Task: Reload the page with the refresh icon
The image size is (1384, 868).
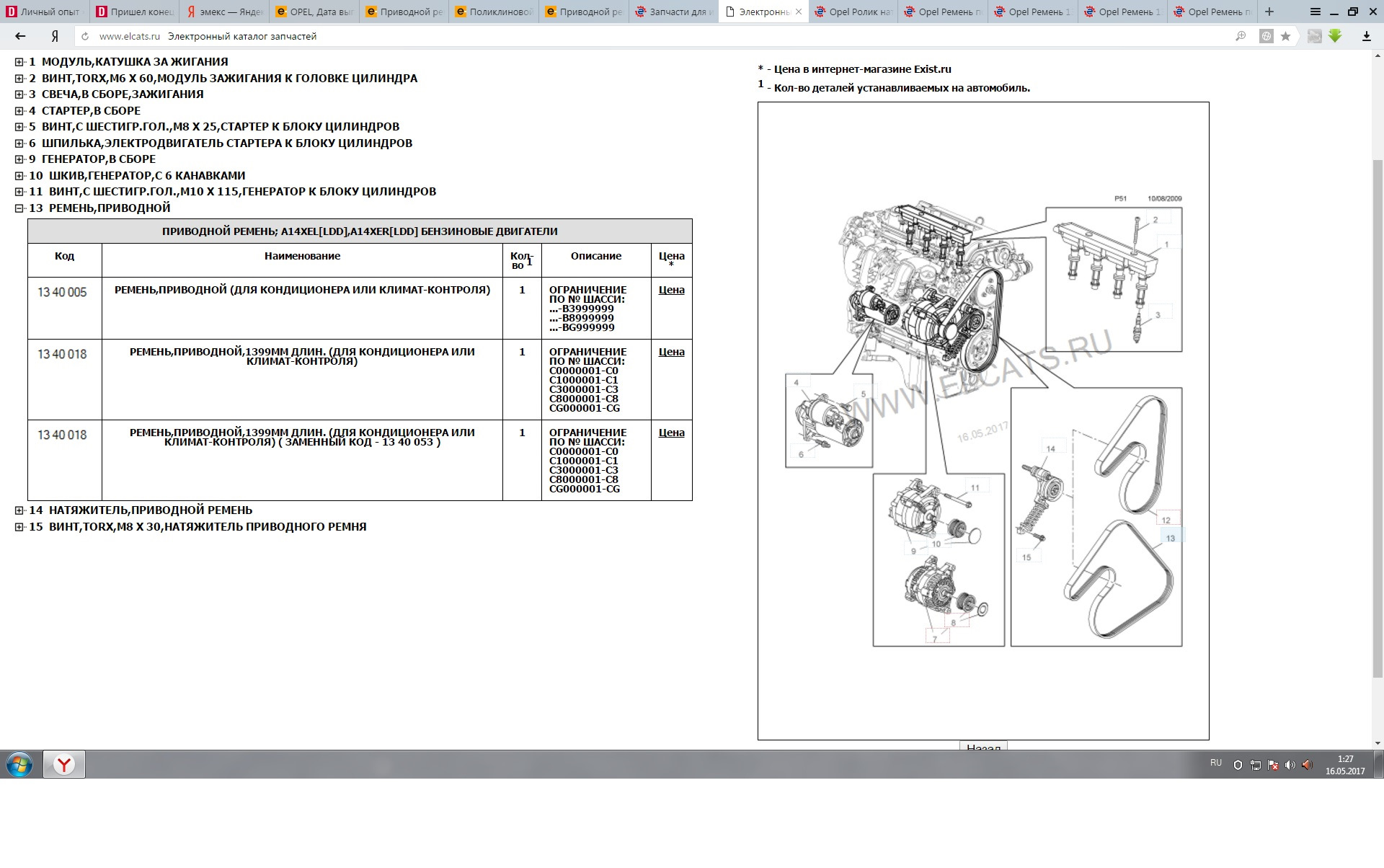Action: click(85, 36)
